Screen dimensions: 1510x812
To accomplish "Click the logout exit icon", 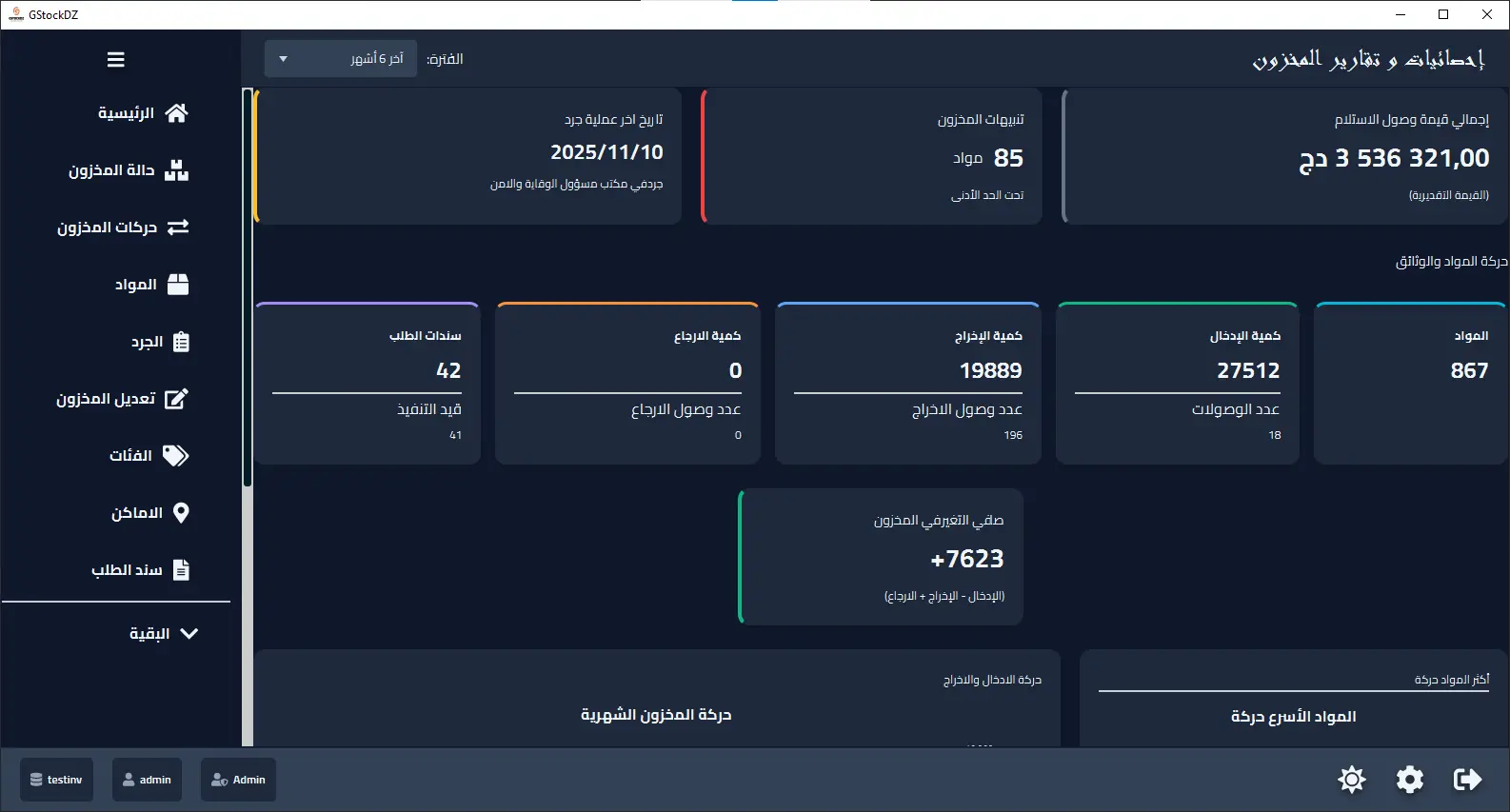I will coord(1468,780).
